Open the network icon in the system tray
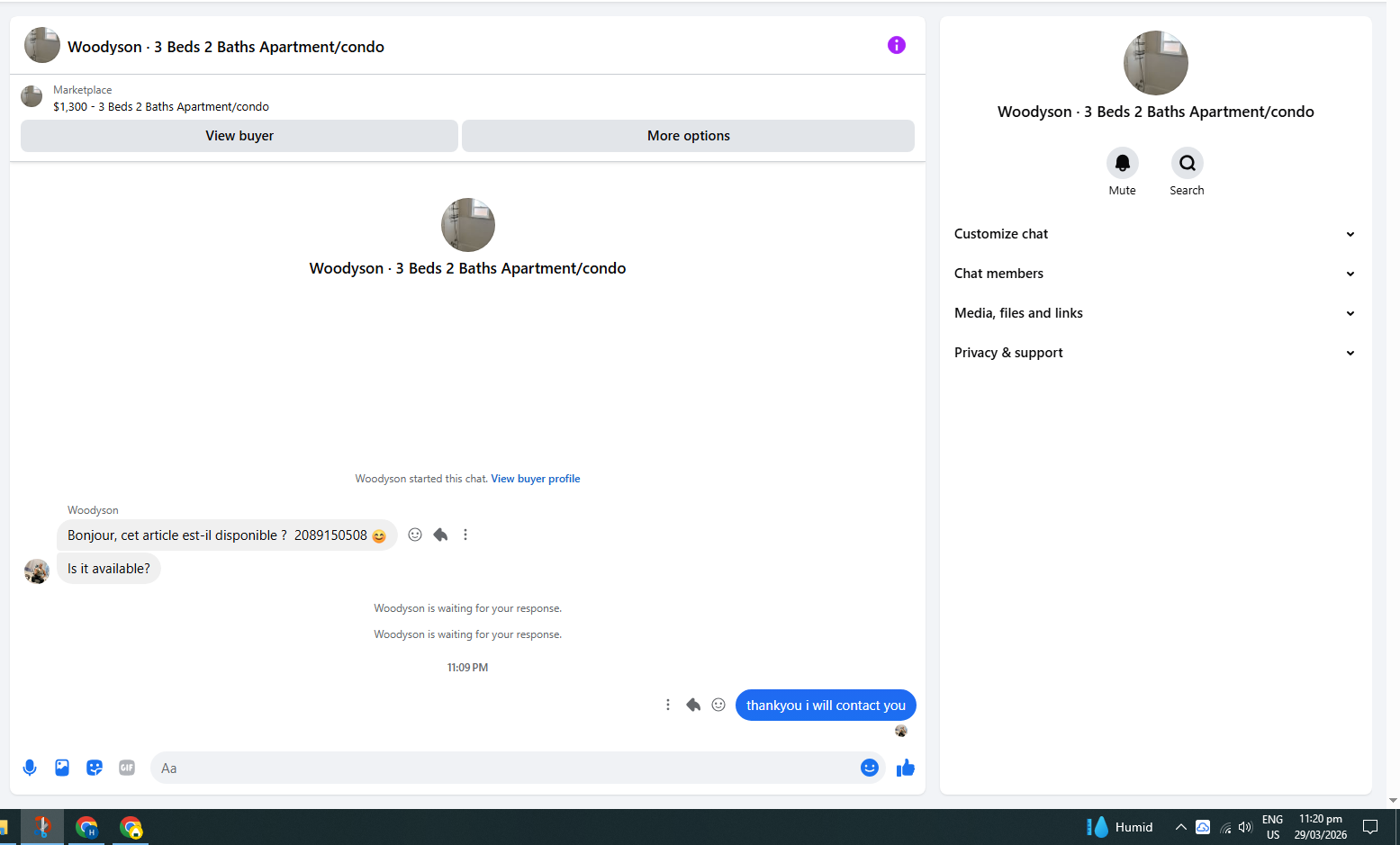 [1225, 827]
